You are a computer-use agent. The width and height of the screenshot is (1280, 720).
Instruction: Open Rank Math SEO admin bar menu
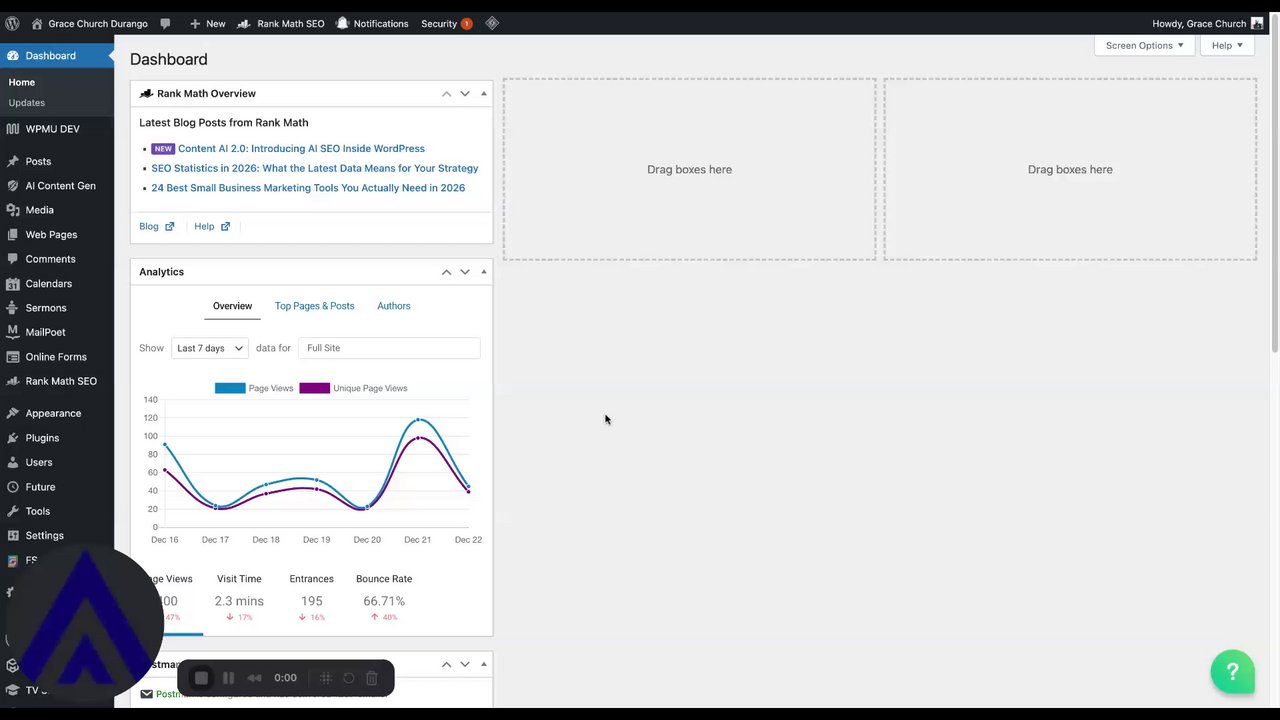(281, 24)
